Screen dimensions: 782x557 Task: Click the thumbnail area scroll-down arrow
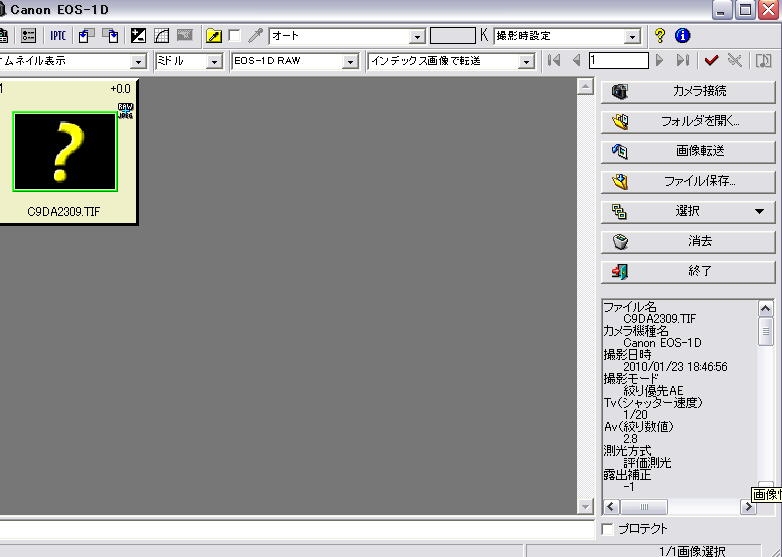pyautogui.click(x=585, y=507)
